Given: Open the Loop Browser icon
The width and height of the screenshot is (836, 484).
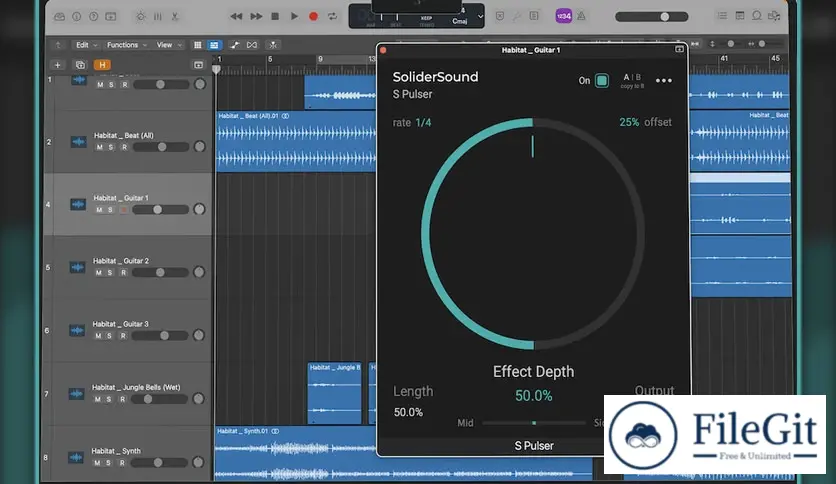Looking at the screenshot, I should (x=757, y=16).
